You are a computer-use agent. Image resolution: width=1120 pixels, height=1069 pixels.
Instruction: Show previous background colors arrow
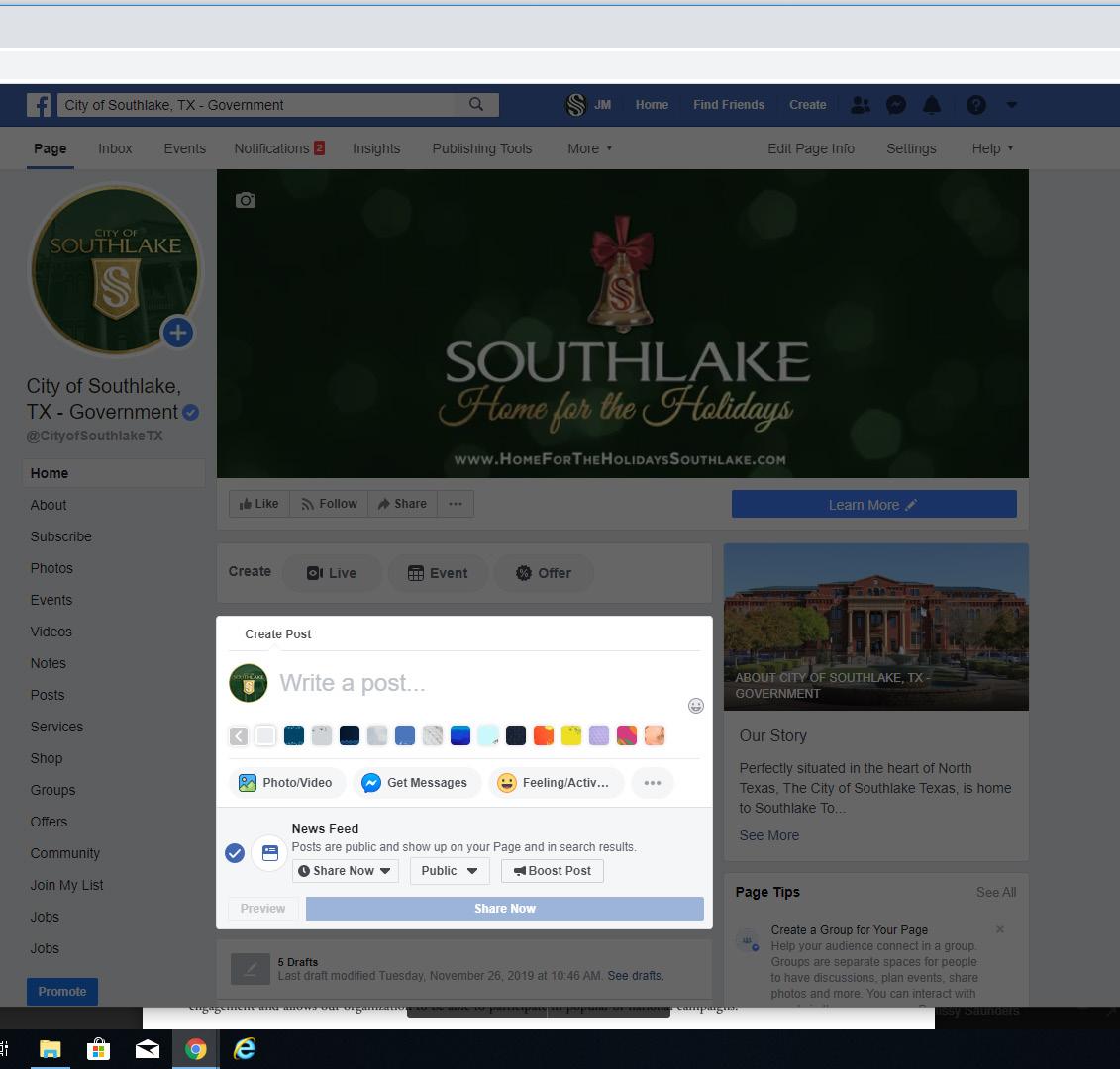tap(239, 735)
